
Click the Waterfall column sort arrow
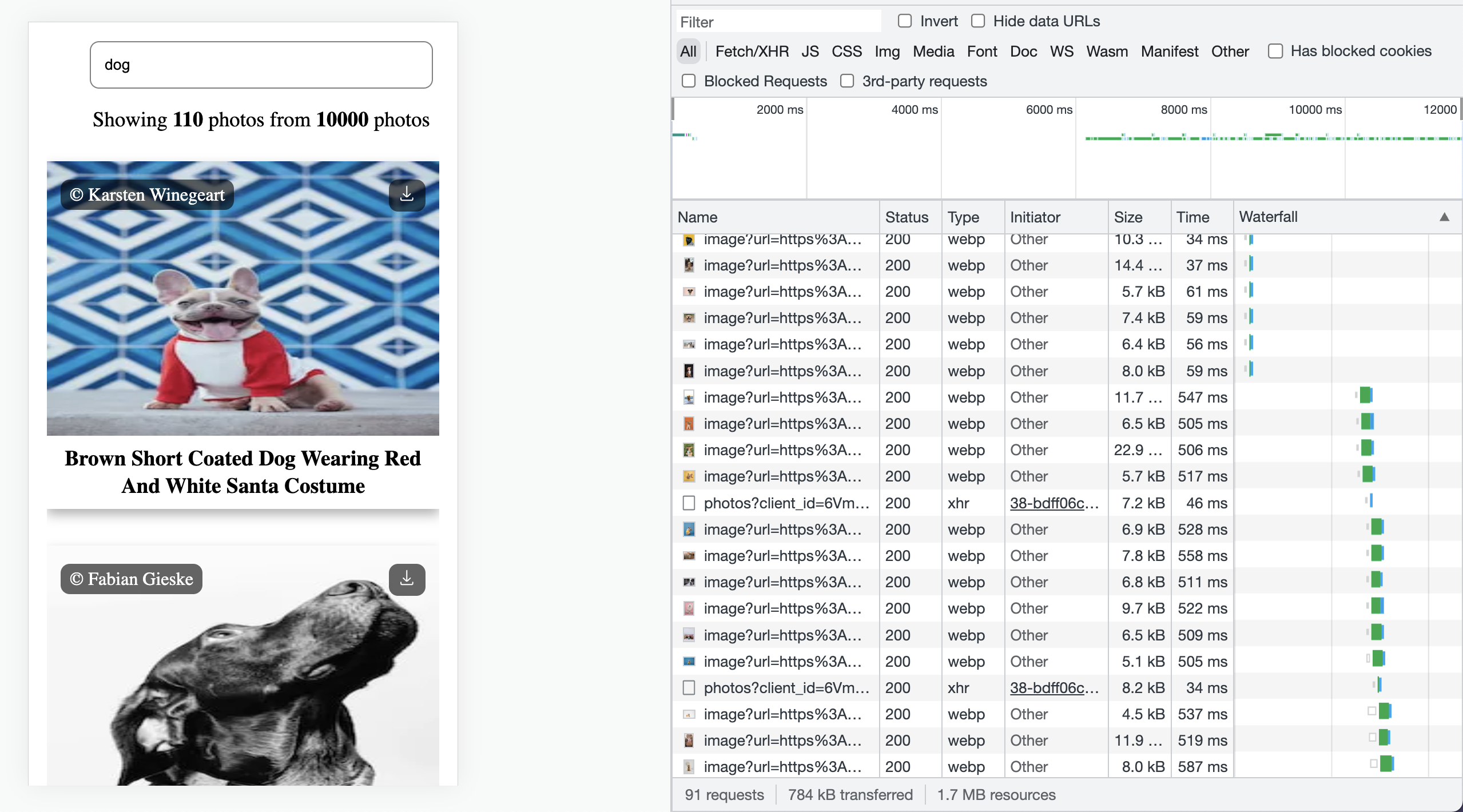click(1444, 217)
